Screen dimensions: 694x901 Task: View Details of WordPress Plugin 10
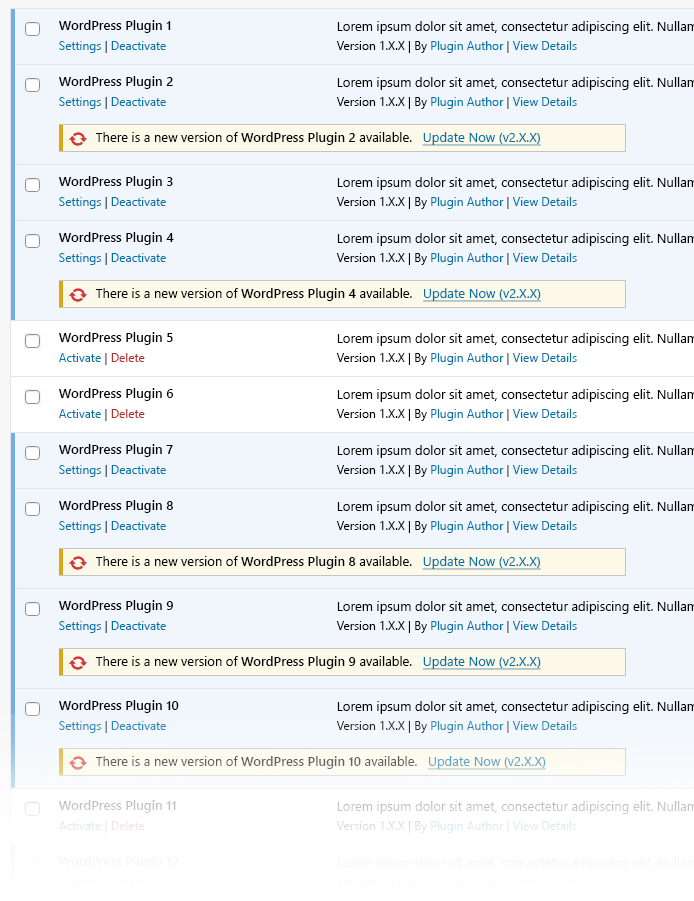coord(545,726)
